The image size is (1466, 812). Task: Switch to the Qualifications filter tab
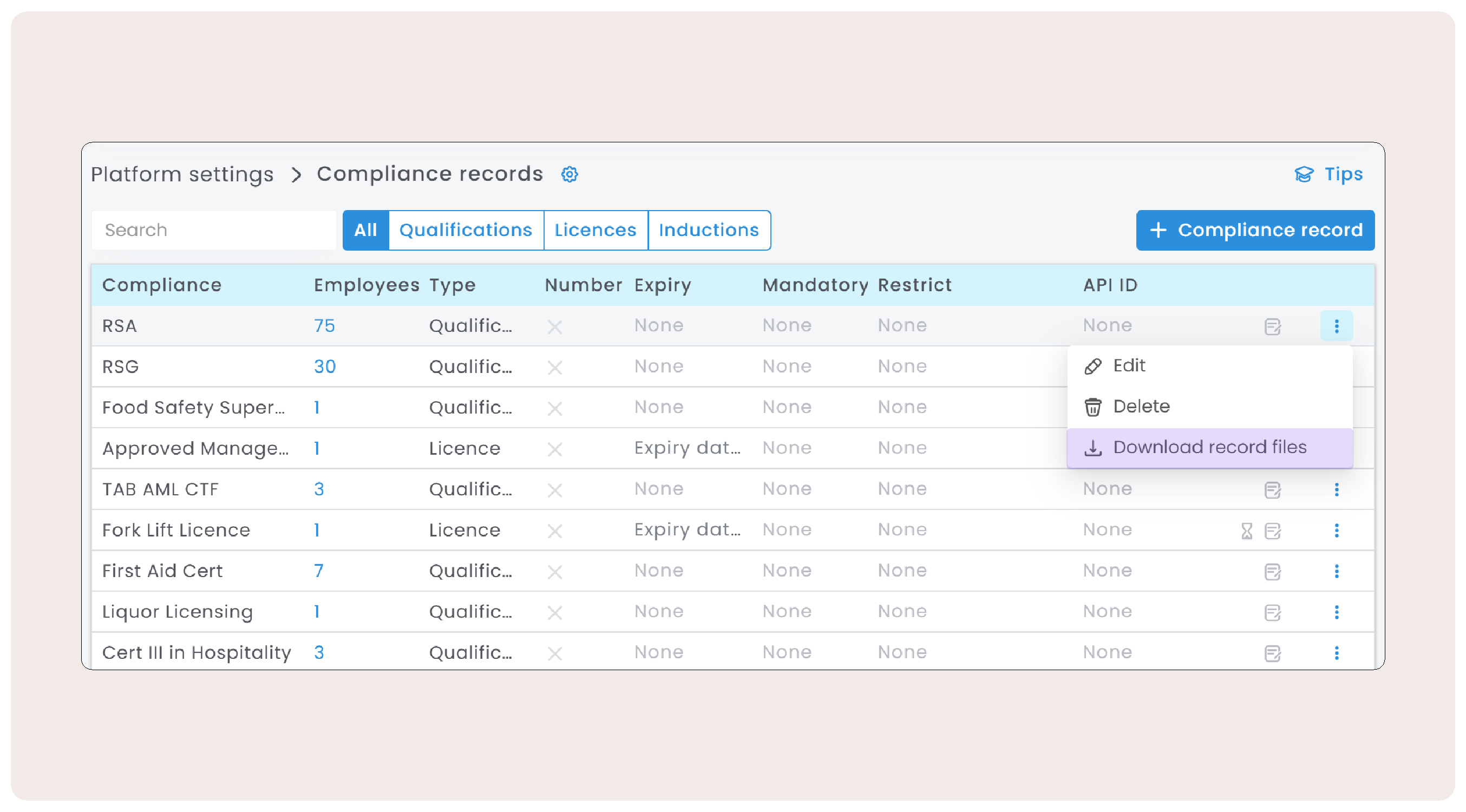point(466,230)
